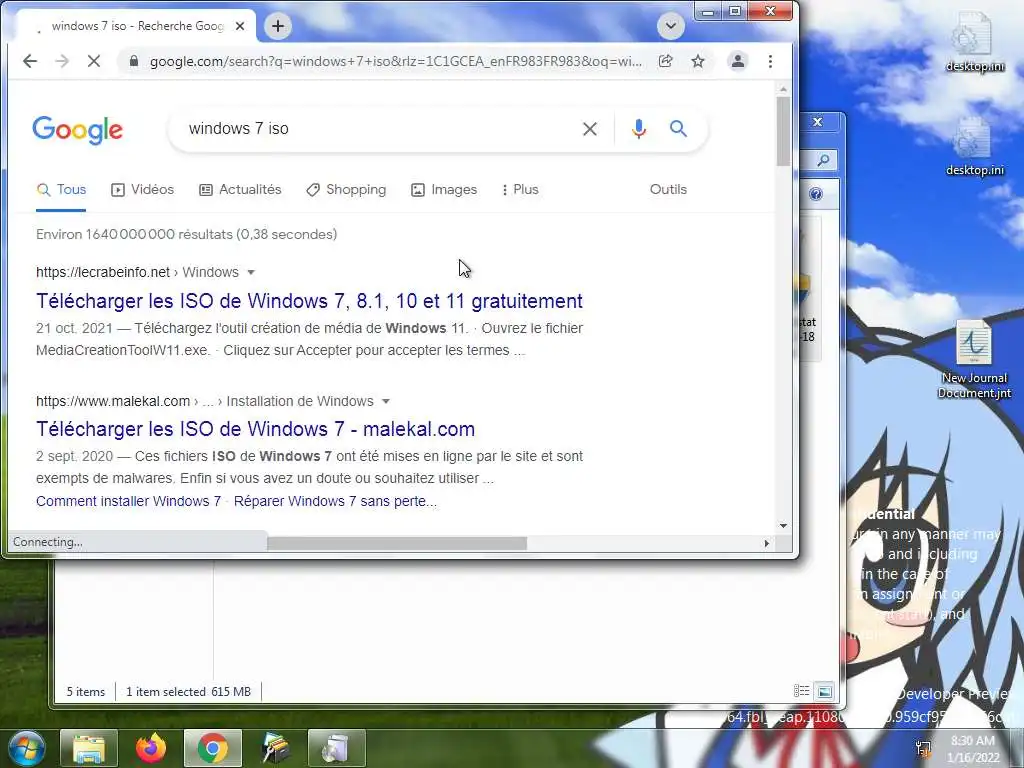The height and width of the screenshot is (768, 1024).
Task: Open the Chrome profile avatar menu
Action: (x=738, y=61)
